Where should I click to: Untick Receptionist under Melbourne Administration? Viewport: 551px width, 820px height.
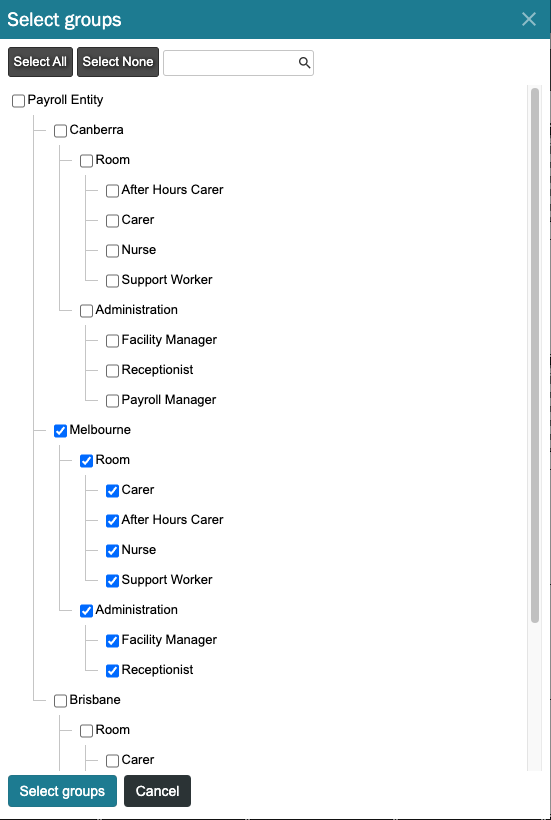click(x=112, y=671)
